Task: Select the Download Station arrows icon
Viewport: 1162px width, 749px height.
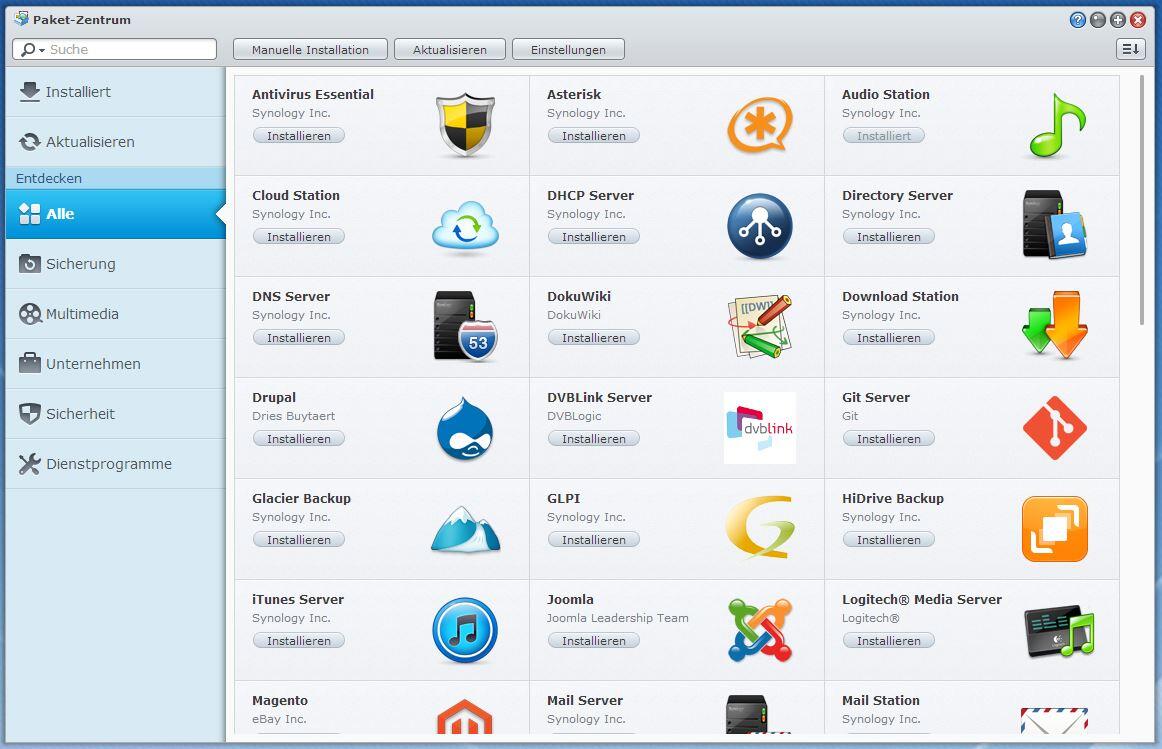Action: (1055, 324)
